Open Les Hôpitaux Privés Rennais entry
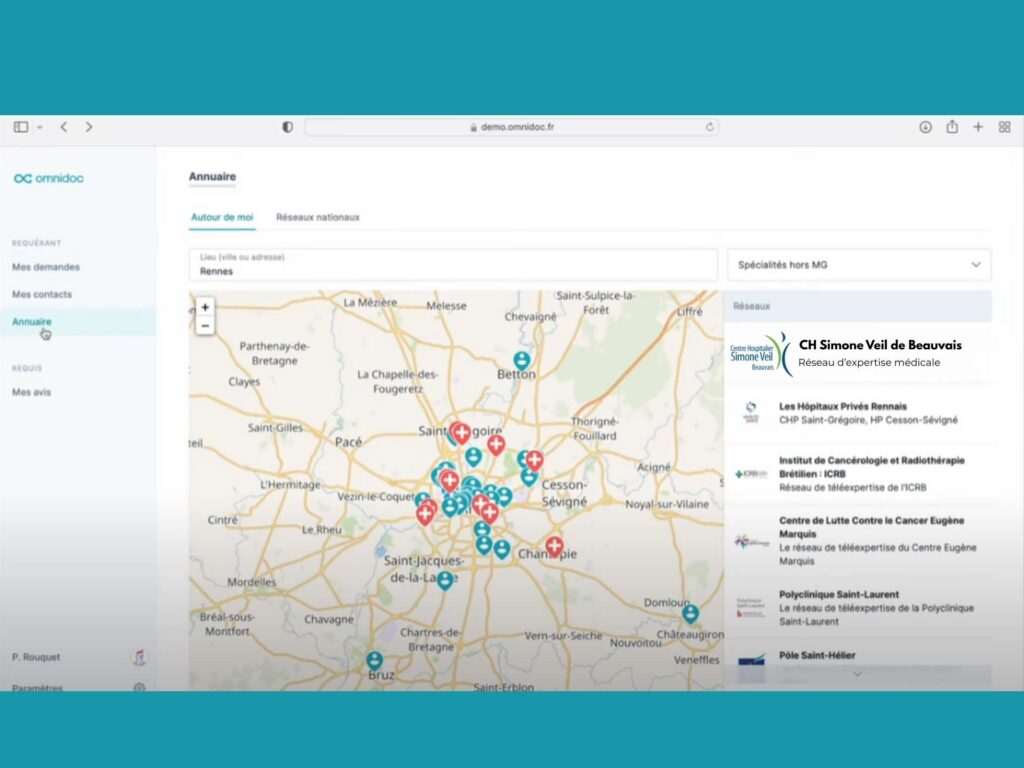This screenshot has height=768, width=1024. [x=857, y=413]
